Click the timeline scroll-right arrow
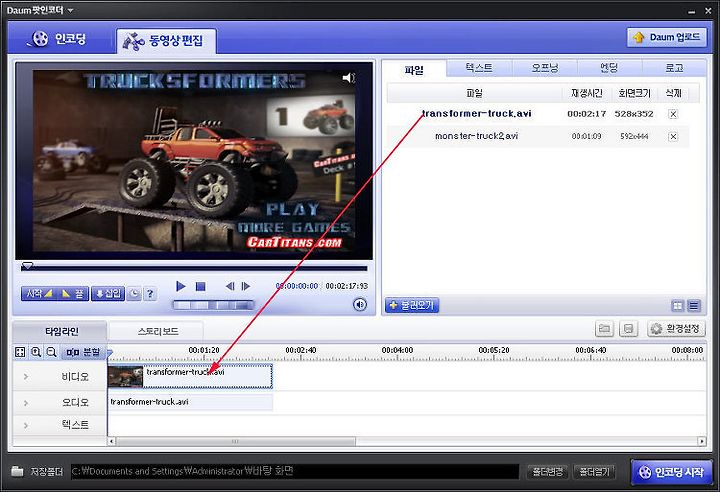Screen dimensions: 720x492 [702, 441]
